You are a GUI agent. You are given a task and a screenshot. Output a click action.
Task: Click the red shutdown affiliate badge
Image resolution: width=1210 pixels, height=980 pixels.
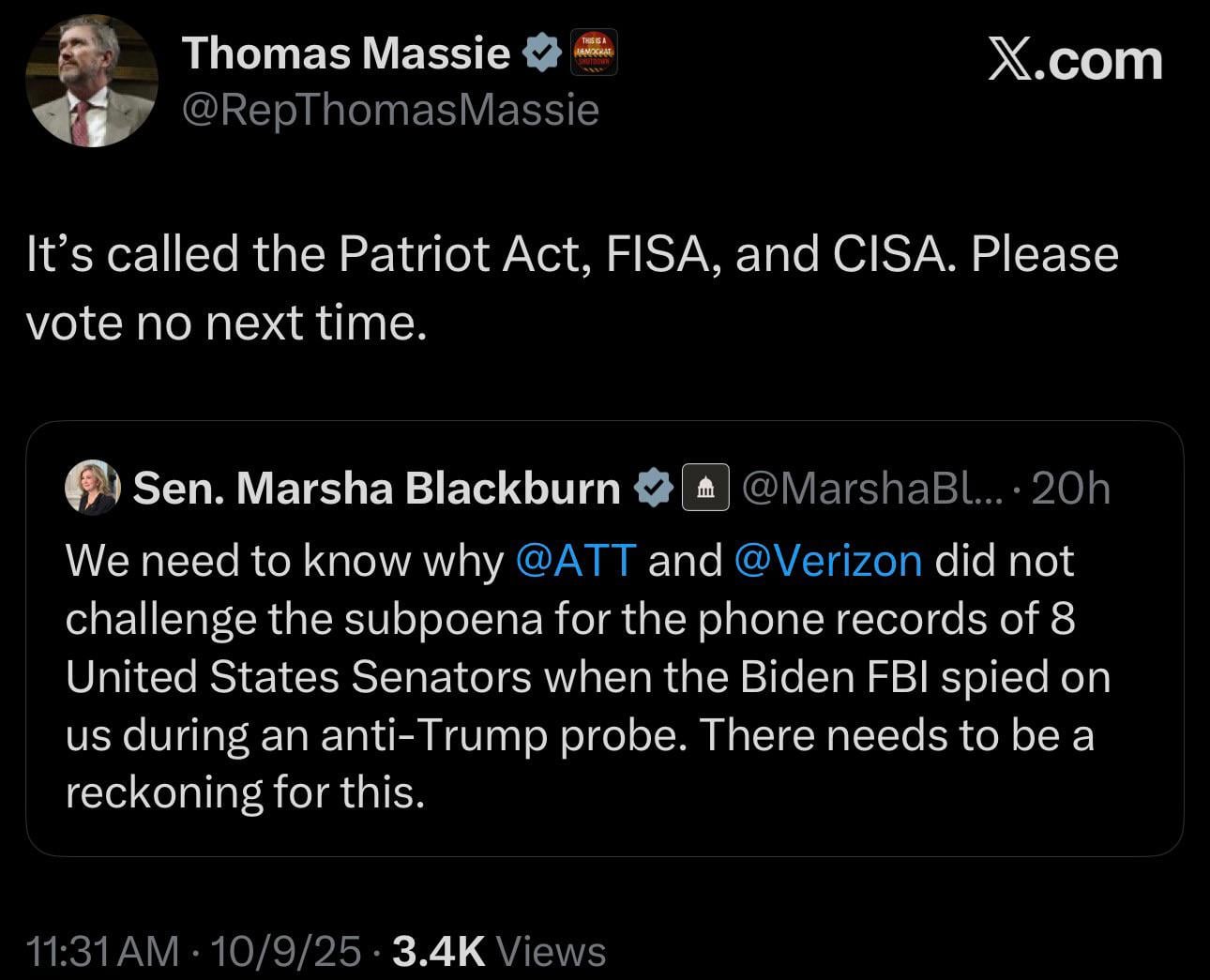(595, 53)
